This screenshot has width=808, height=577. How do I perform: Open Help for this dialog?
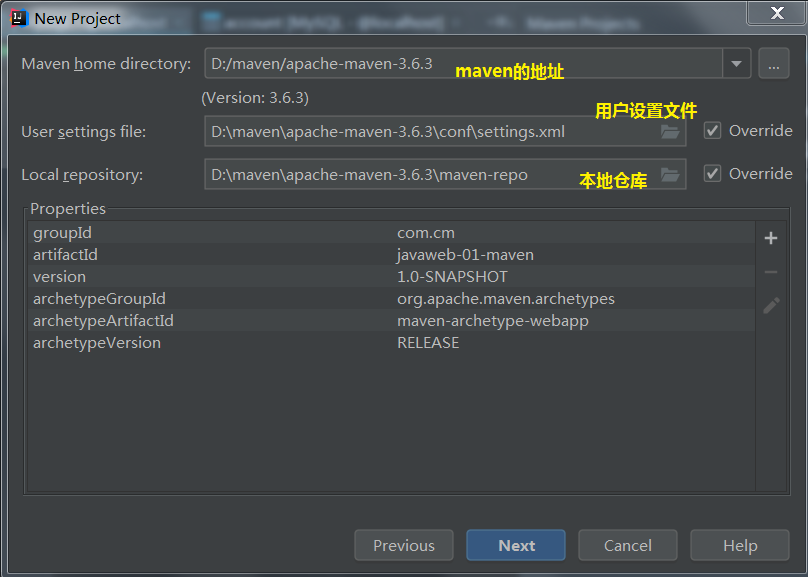click(x=740, y=545)
